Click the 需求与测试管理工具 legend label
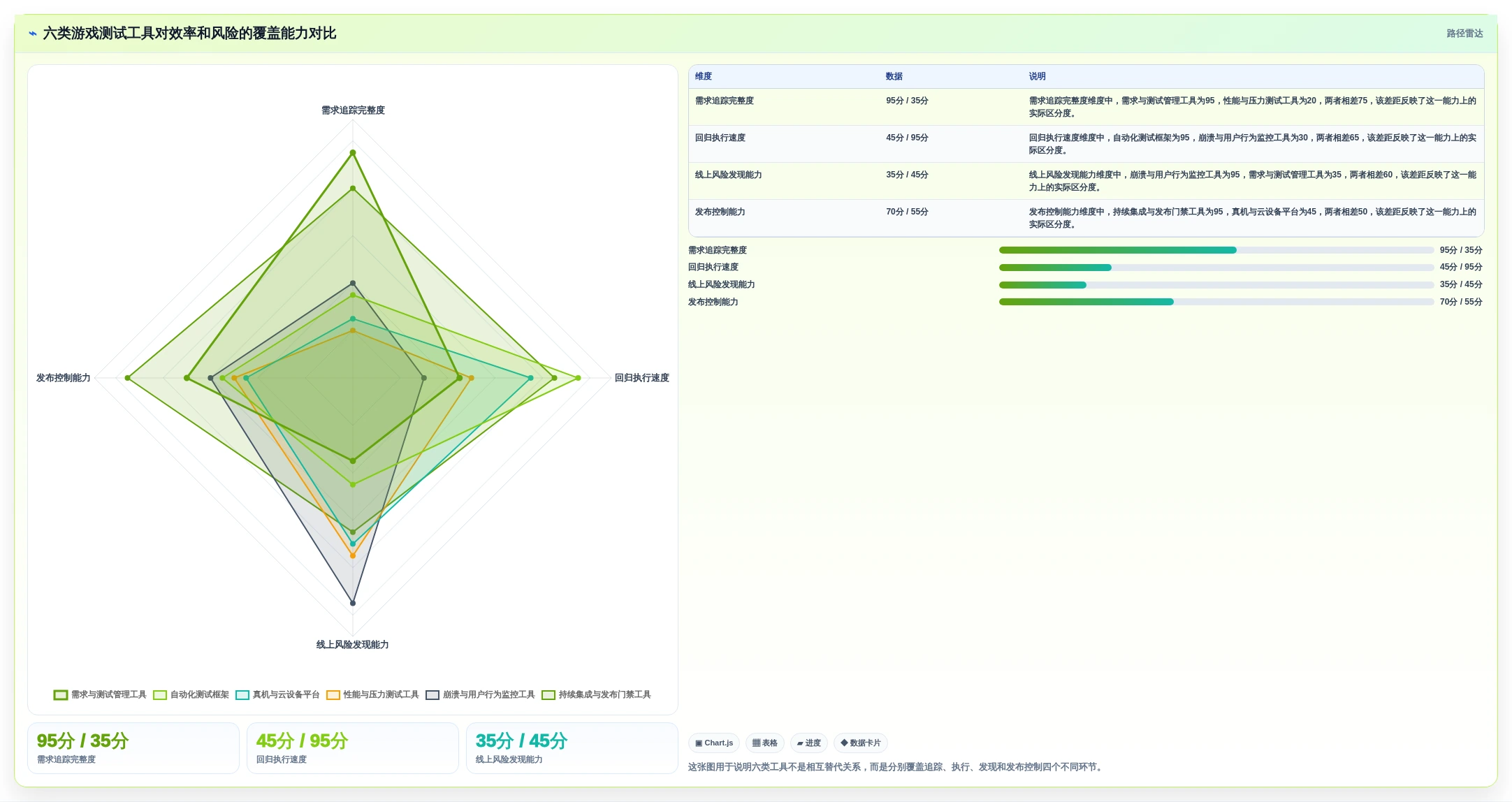Image resolution: width=1512 pixels, height=802 pixels. click(x=109, y=694)
